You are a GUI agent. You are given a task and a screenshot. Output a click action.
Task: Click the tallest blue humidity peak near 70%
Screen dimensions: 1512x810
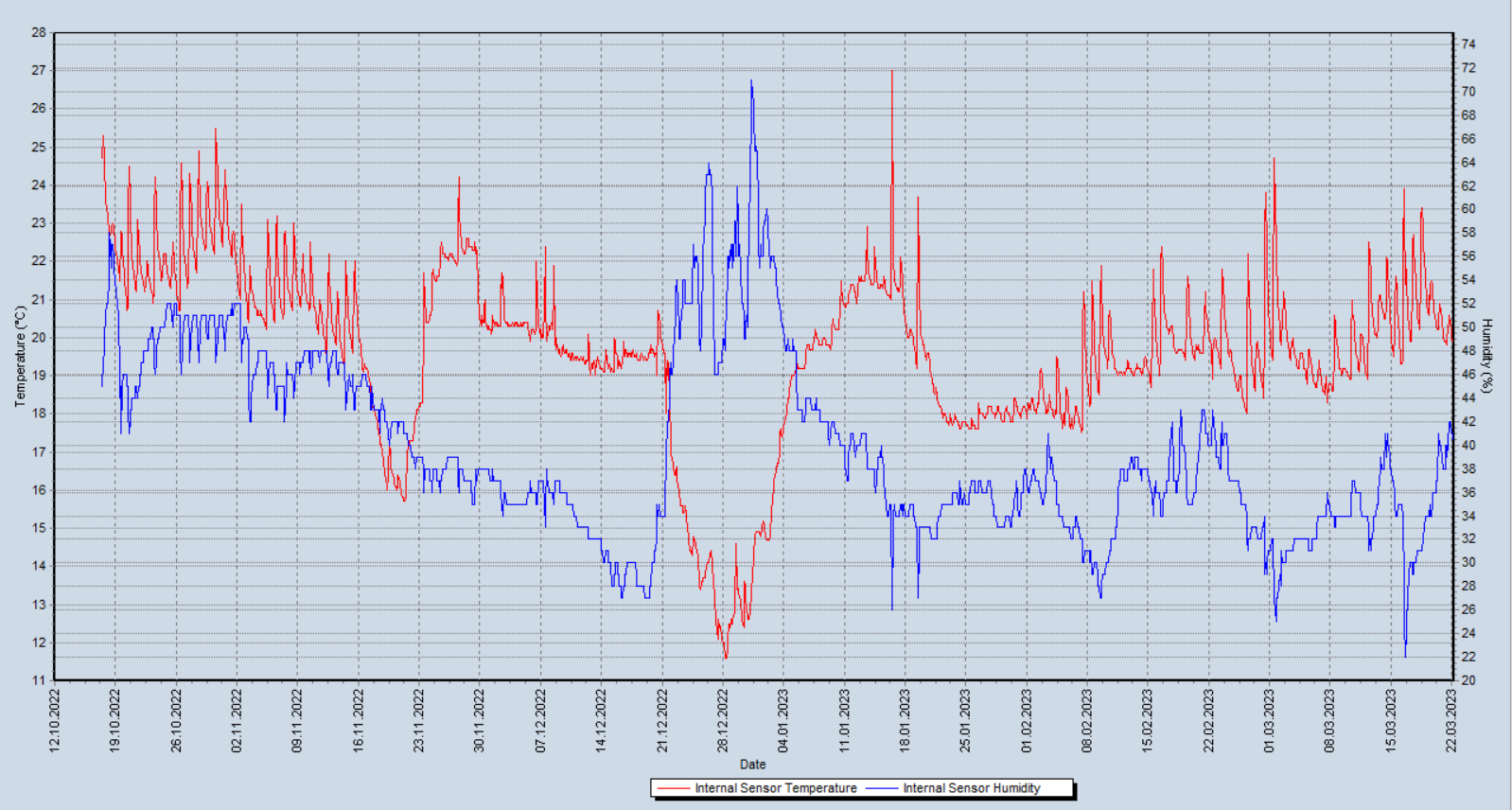[752, 82]
